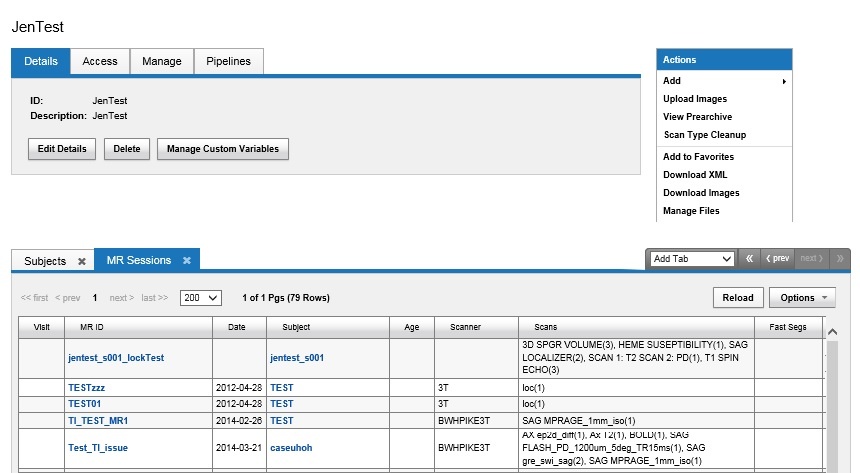The image size is (860, 473).
Task: Open subject TEST link in TI_TEST_MR1 row
Action: click(x=282, y=421)
